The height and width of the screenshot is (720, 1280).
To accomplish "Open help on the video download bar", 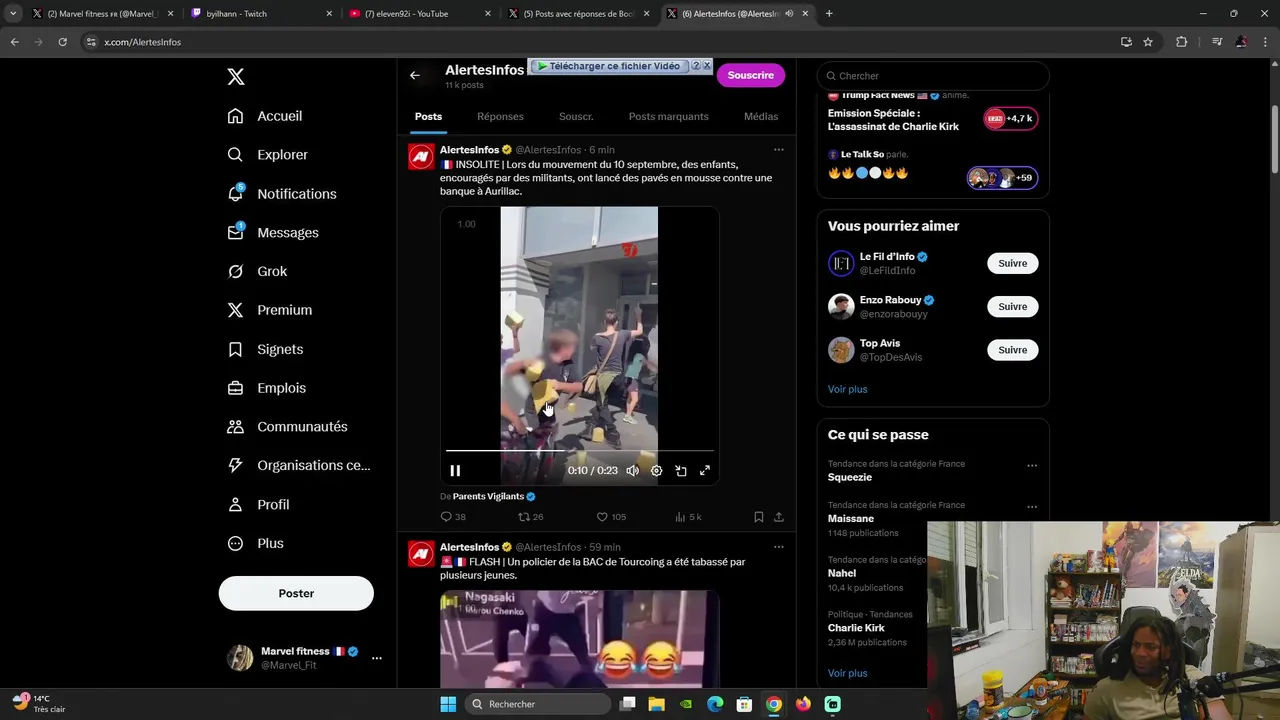I will (x=696, y=66).
